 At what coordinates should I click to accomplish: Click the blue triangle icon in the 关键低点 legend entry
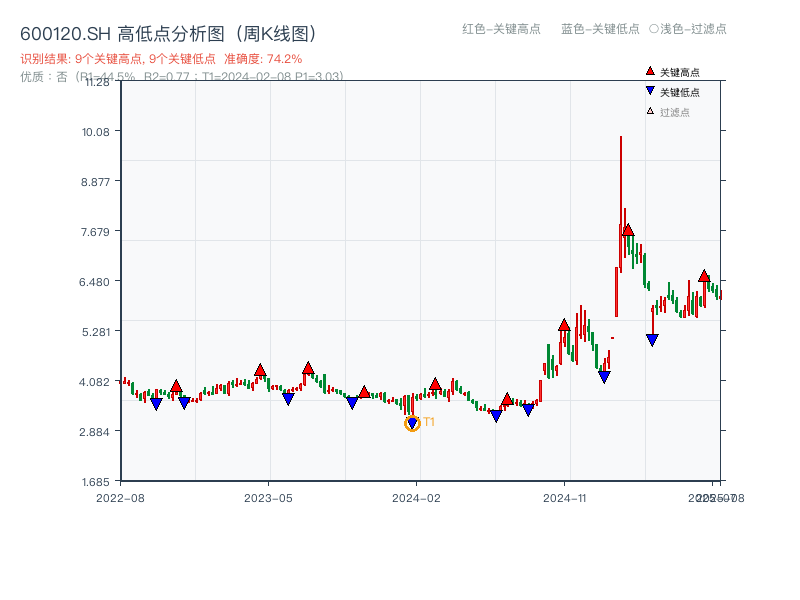click(x=650, y=91)
